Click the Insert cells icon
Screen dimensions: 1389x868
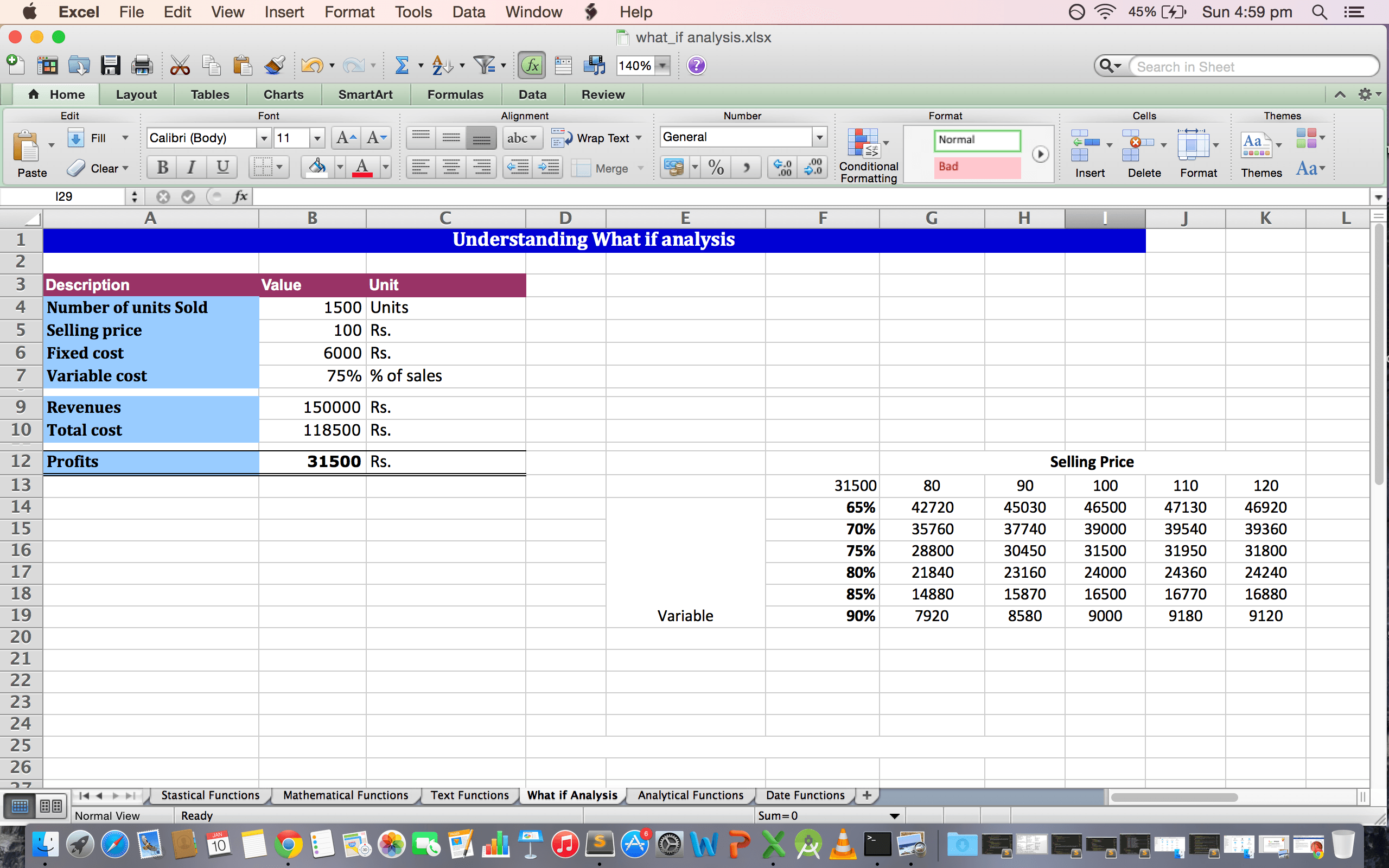coord(1085,146)
